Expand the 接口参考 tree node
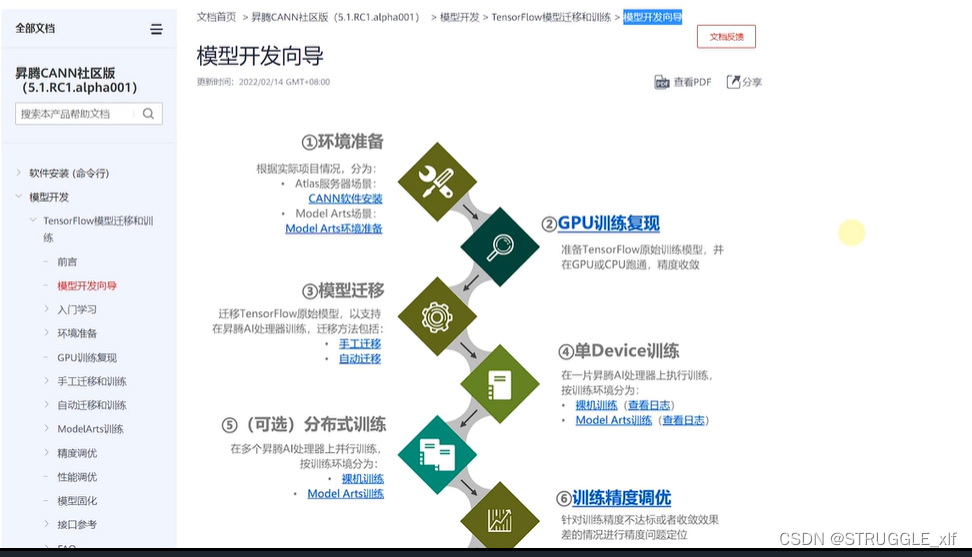The width and height of the screenshot is (972, 557). (47, 524)
